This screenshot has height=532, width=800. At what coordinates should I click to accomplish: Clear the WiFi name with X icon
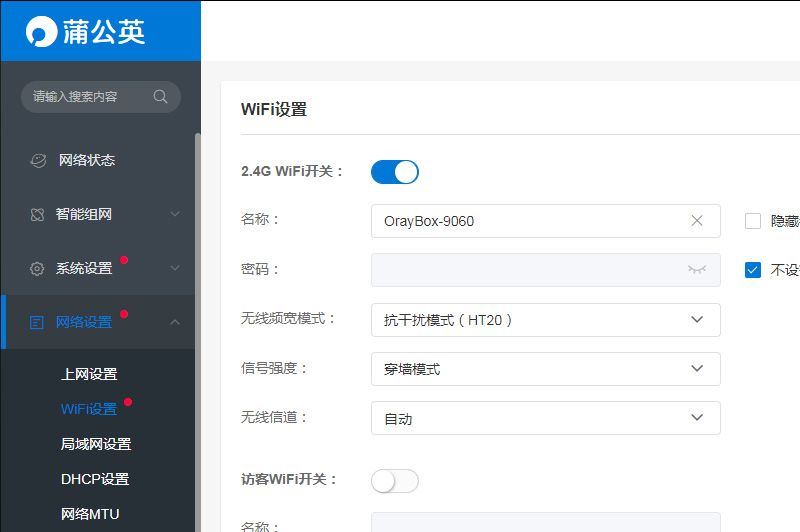(x=697, y=221)
